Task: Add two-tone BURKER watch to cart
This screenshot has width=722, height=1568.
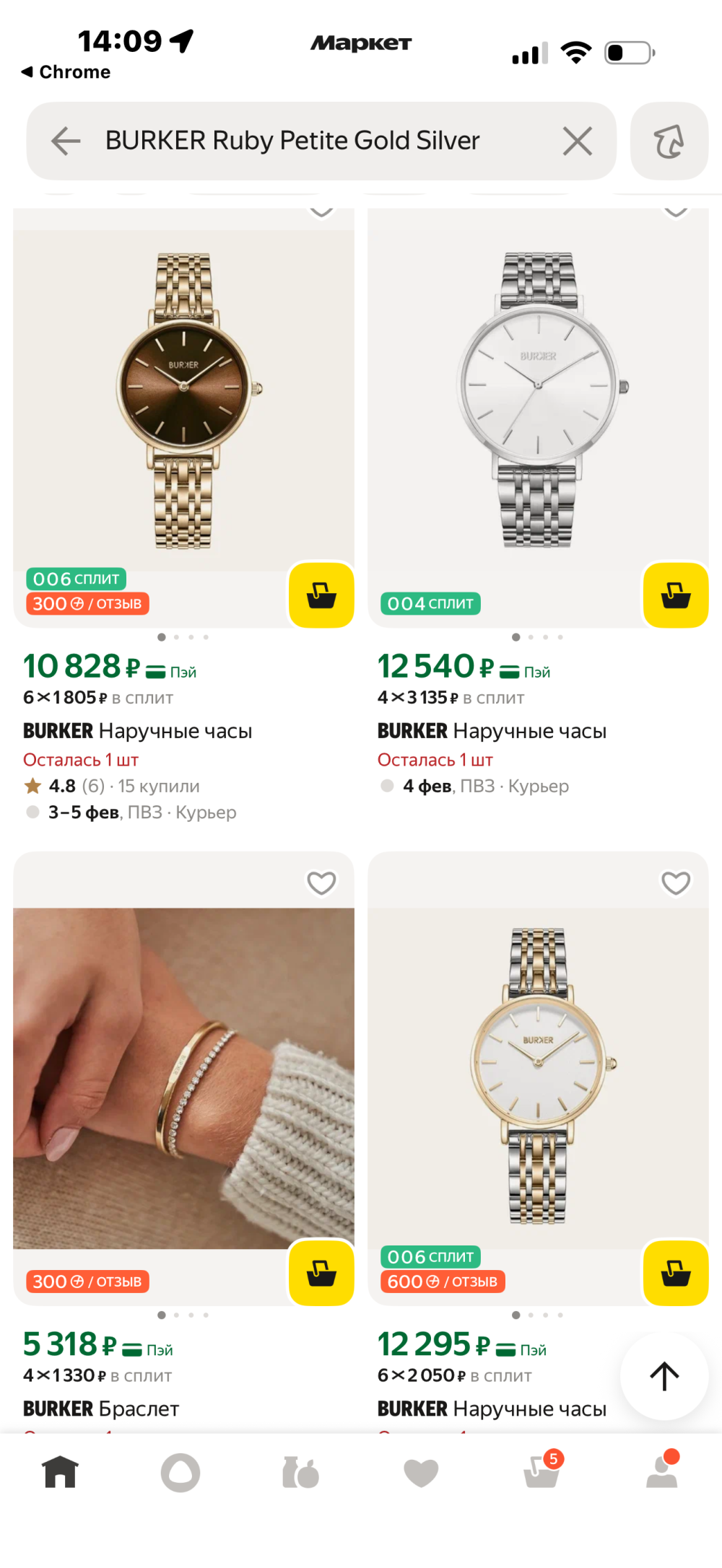Action: point(676,1273)
